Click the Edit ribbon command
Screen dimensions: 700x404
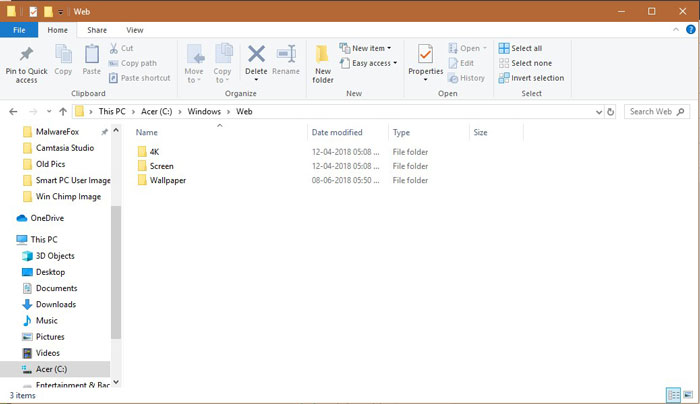(461, 63)
